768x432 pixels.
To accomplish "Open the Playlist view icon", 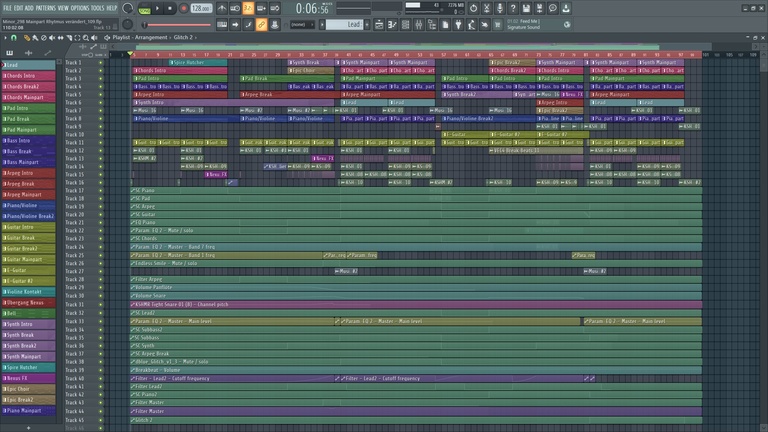I will click(x=379, y=24).
